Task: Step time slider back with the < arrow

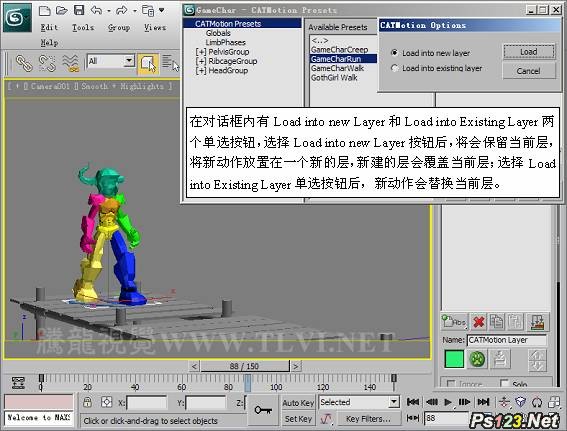Action: coord(194,366)
